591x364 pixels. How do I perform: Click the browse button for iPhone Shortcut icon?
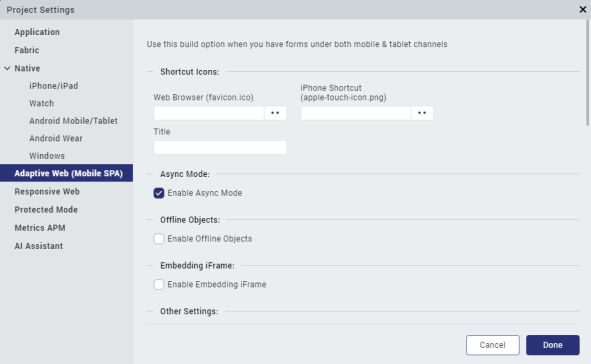[x=422, y=113]
